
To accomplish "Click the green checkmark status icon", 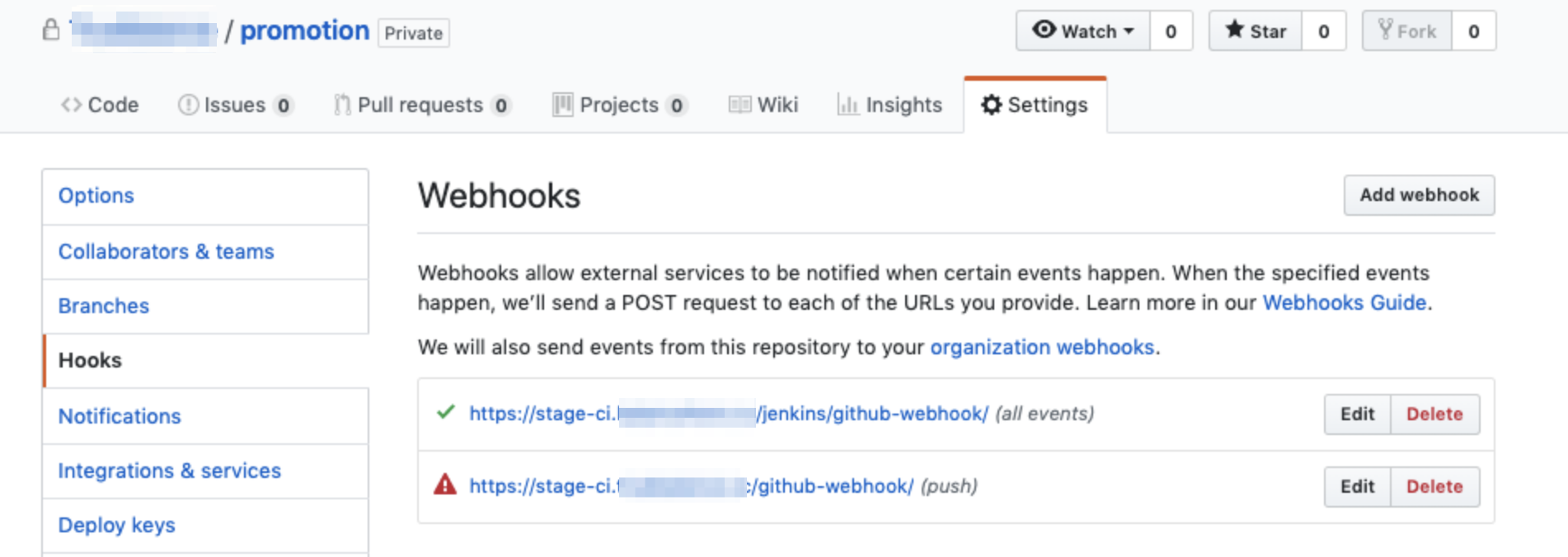I will [445, 412].
